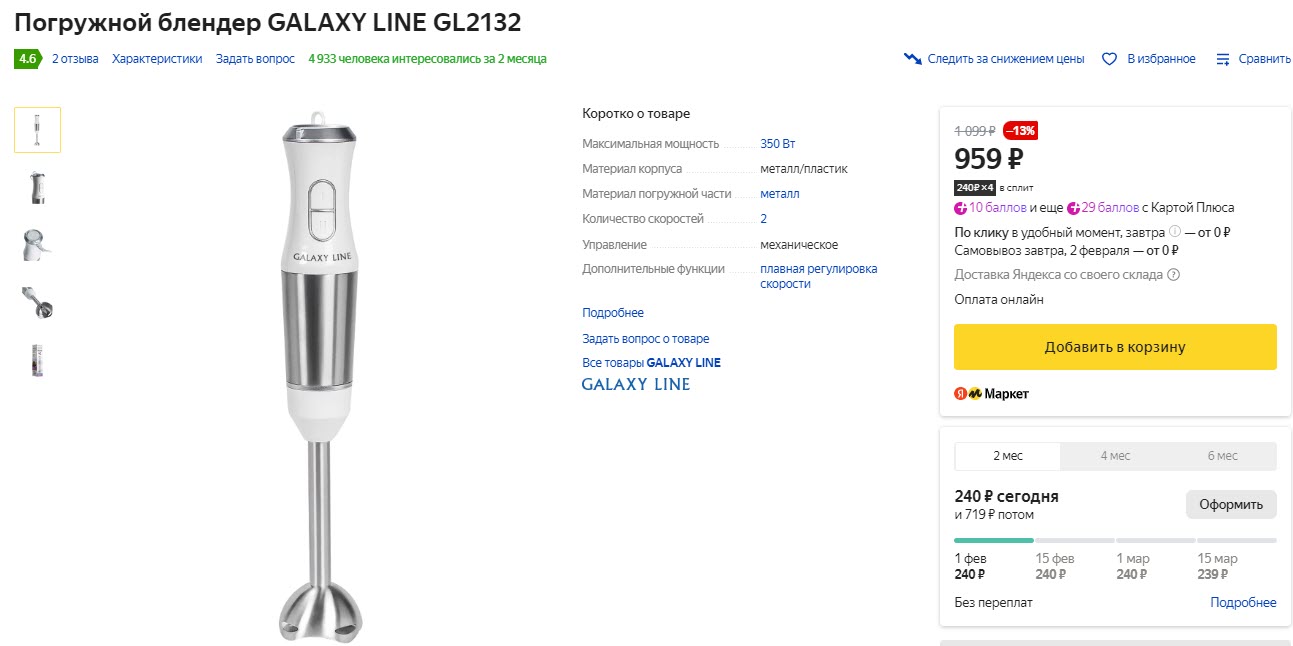Open Все товары GALAXY LINE
This screenshot has height=646, width=1293.
coord(651,362)
